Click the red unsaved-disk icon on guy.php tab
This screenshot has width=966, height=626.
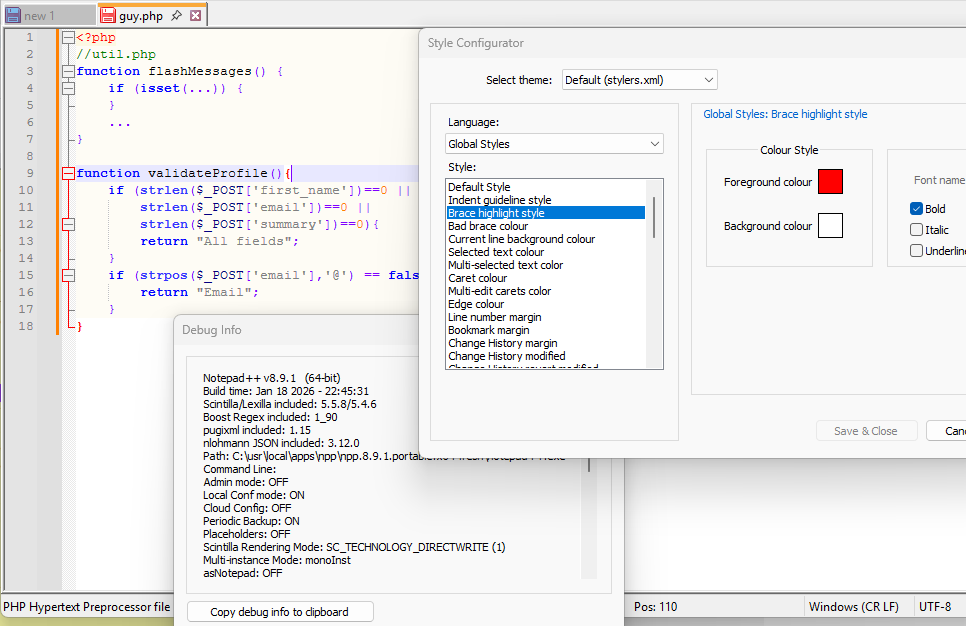(x=107, y=16)
